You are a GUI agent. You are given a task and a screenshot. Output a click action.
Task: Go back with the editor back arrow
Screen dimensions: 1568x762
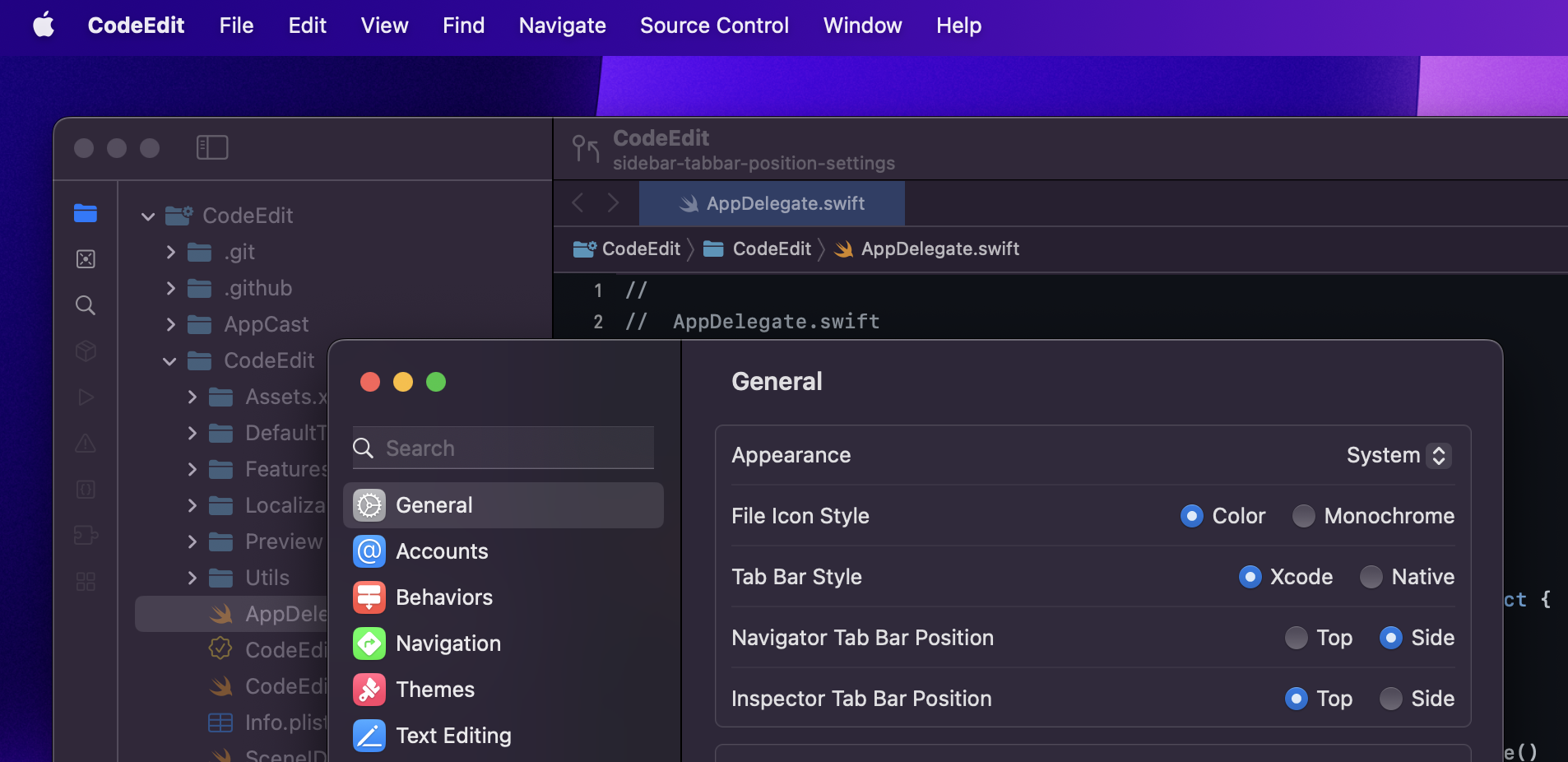[578, 203]
